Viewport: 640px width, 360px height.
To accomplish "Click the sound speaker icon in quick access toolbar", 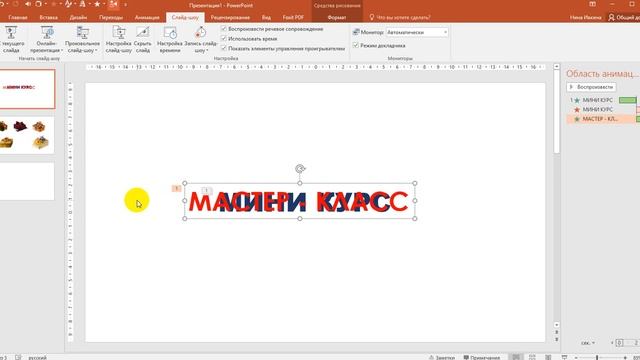I will (28, 4).
